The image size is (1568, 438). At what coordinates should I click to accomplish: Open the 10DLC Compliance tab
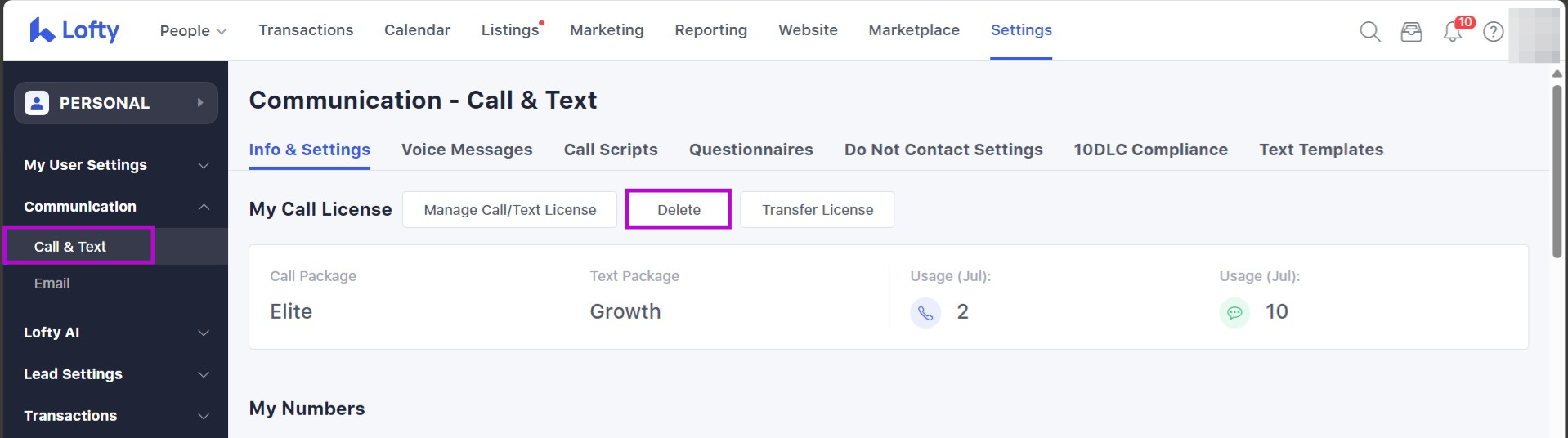click(x=1150, y=150)
